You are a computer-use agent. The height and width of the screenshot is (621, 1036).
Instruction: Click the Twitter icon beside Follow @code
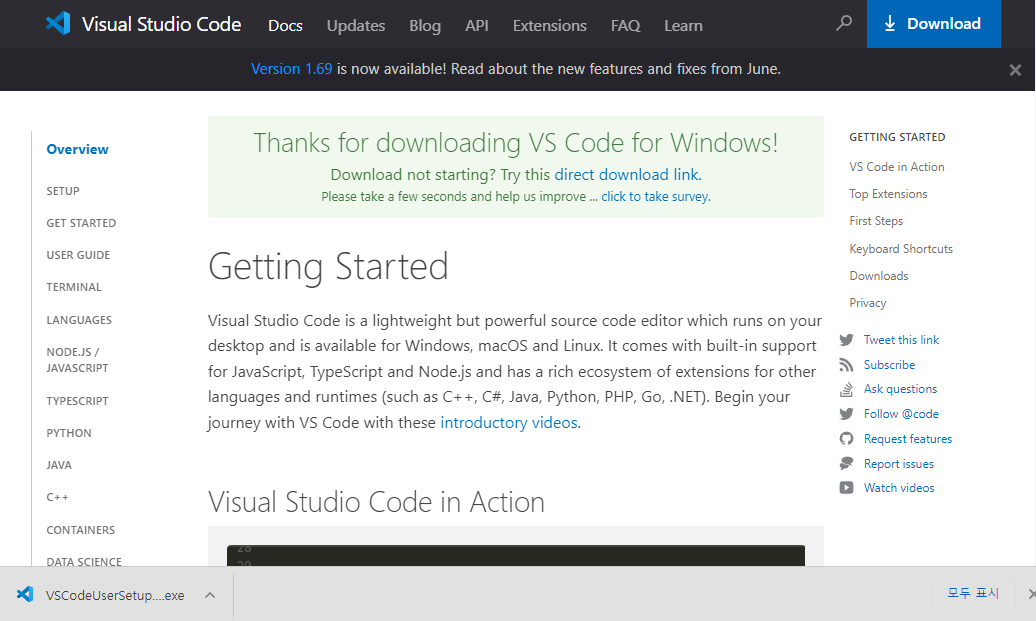tap(846, 414)
